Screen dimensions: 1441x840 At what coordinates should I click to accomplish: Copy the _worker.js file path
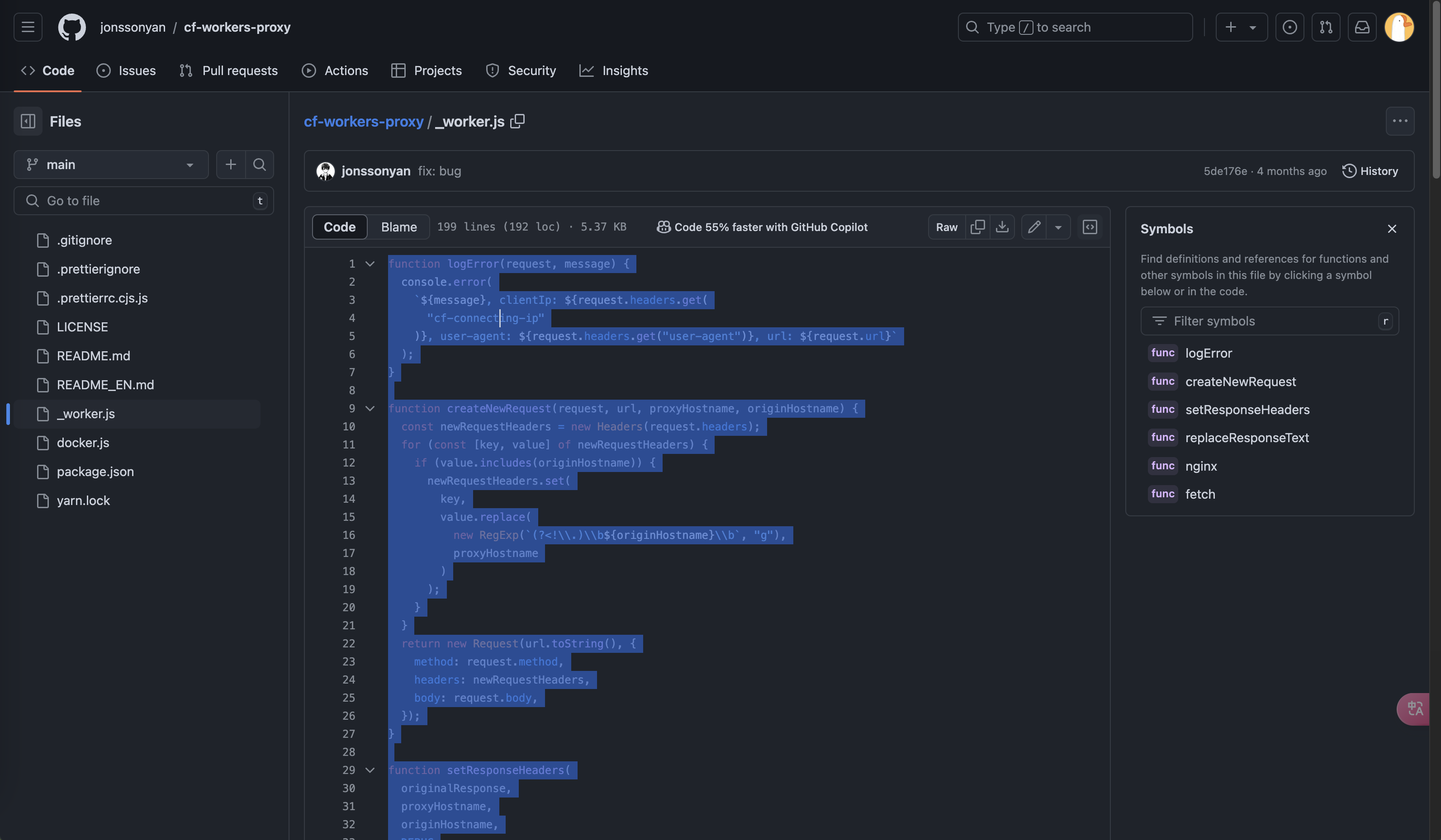(x=517, y=121)
